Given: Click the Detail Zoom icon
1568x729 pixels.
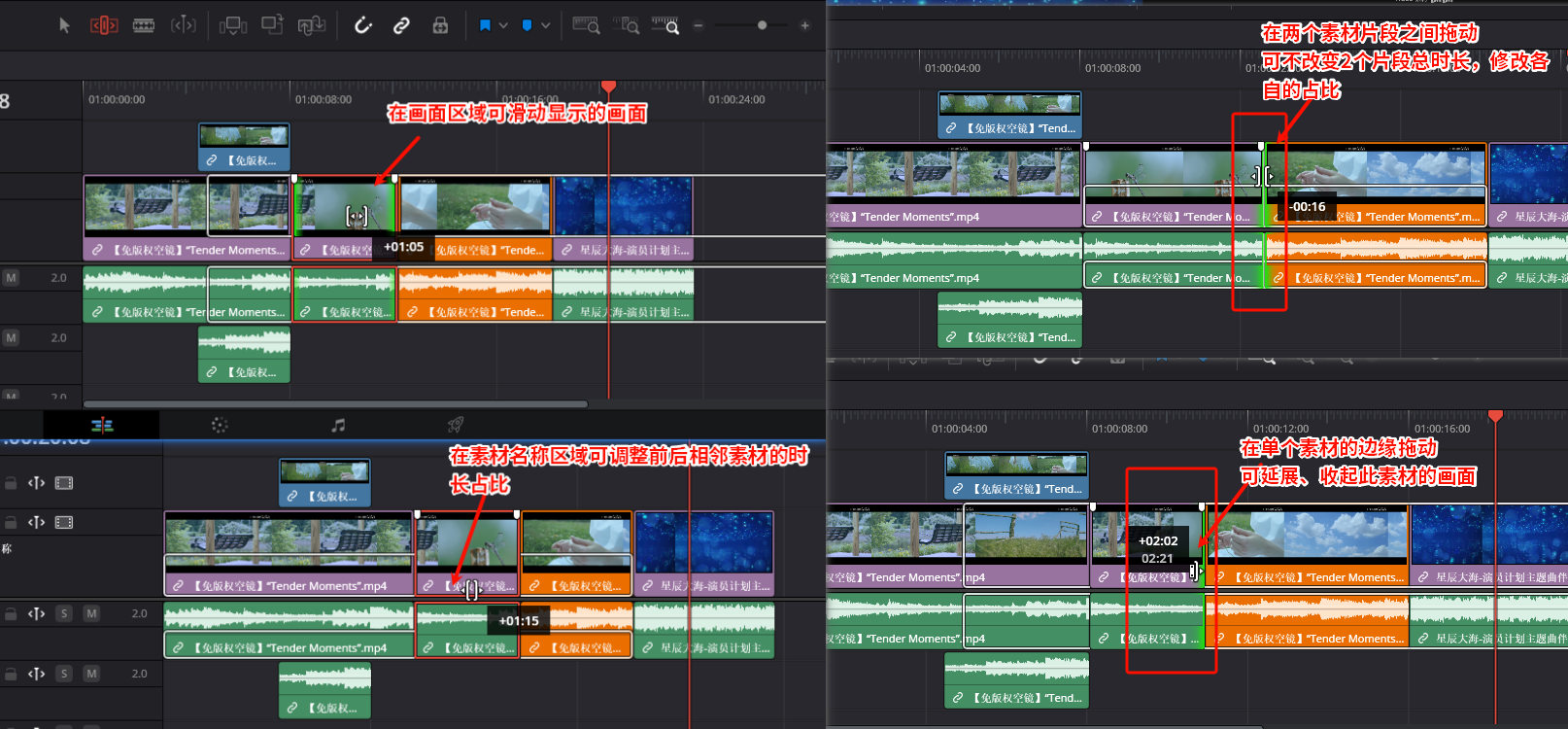Looking at the screenshot, I should 629,25.
